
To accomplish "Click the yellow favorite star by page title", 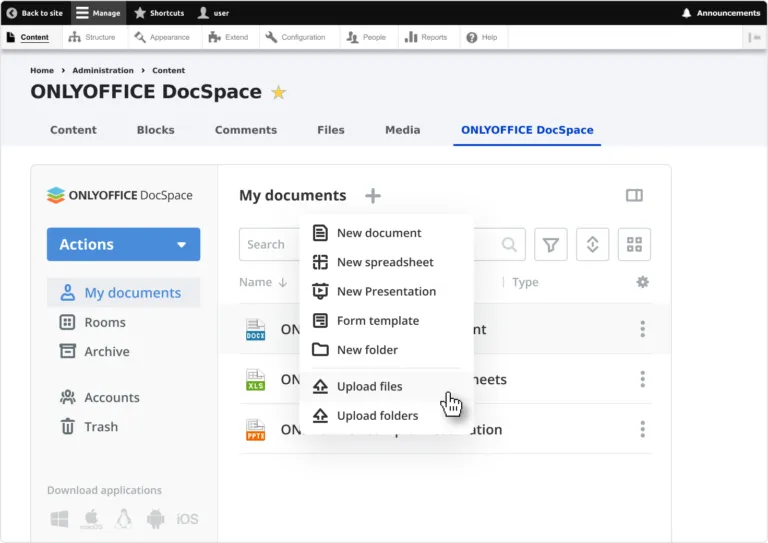I will tap(279, 92).
